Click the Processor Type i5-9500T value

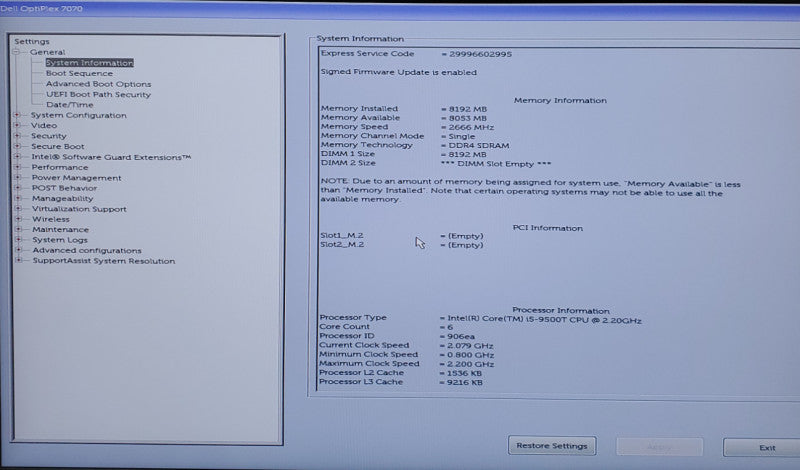click(x=544, y=320)
